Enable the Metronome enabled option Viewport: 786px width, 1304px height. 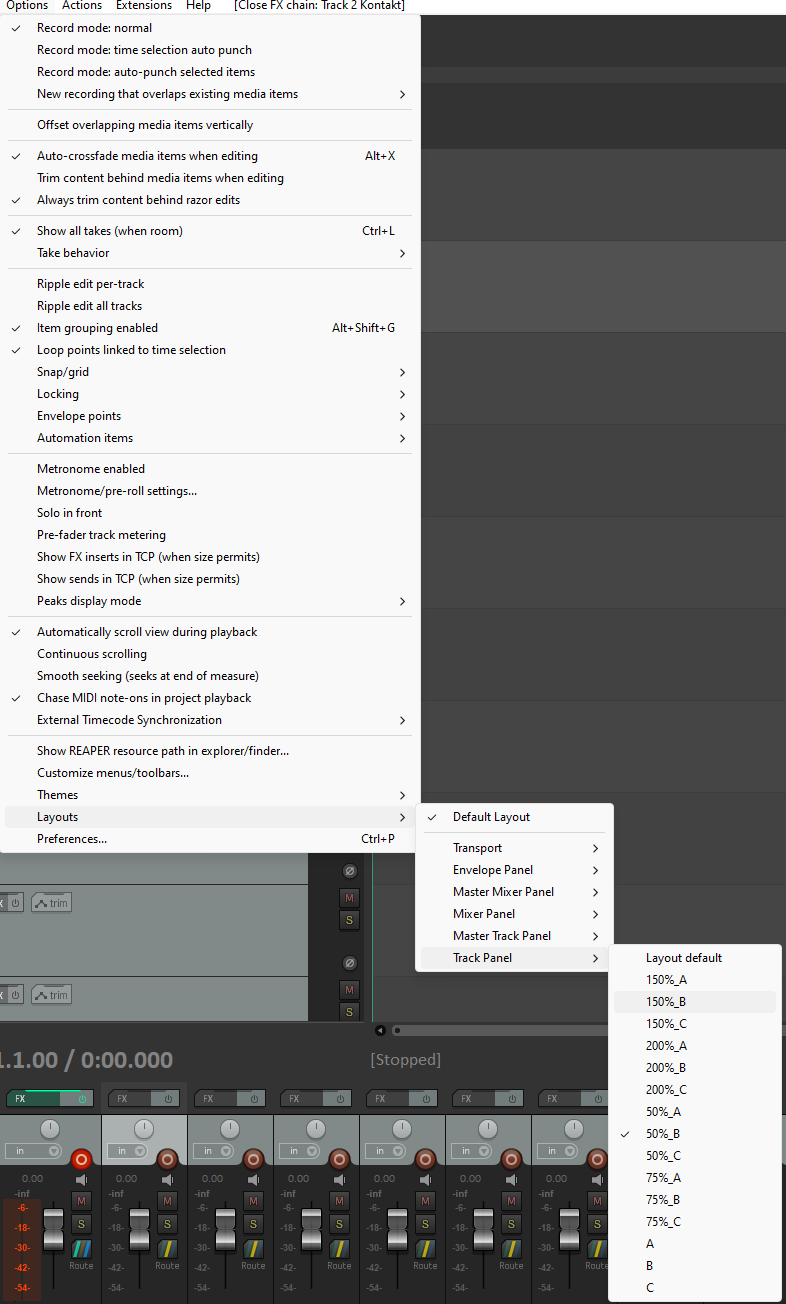coord(210,469)
